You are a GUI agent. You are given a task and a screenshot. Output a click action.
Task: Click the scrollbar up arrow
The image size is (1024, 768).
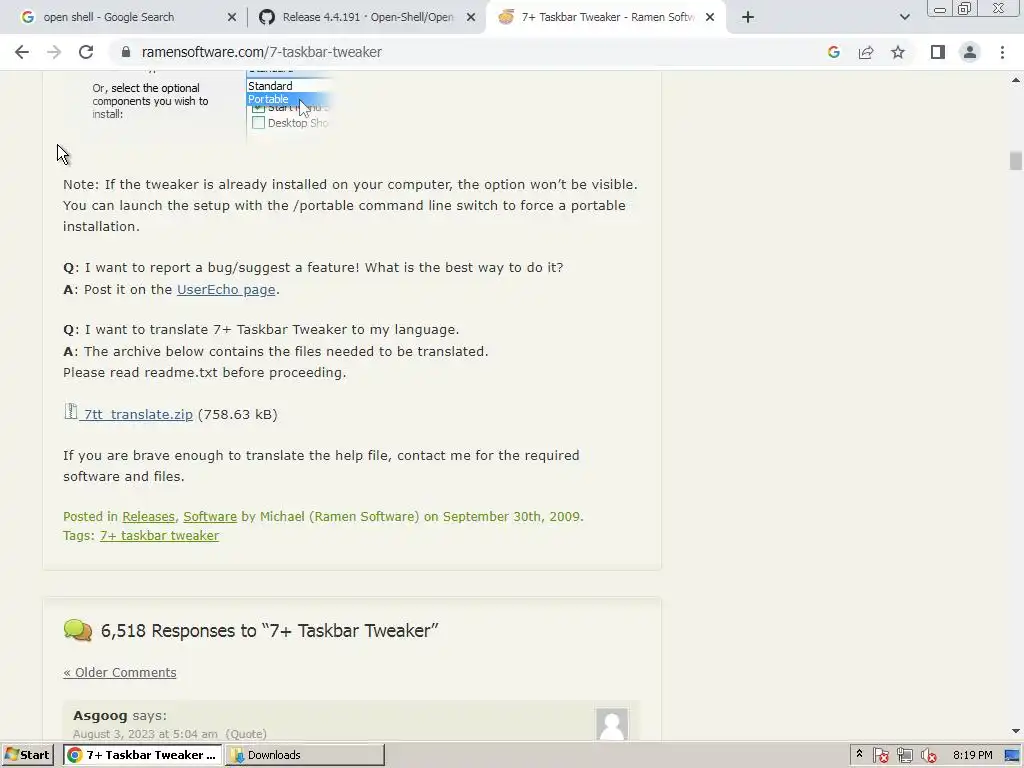pyautogui.click(x=1016, y=80)
